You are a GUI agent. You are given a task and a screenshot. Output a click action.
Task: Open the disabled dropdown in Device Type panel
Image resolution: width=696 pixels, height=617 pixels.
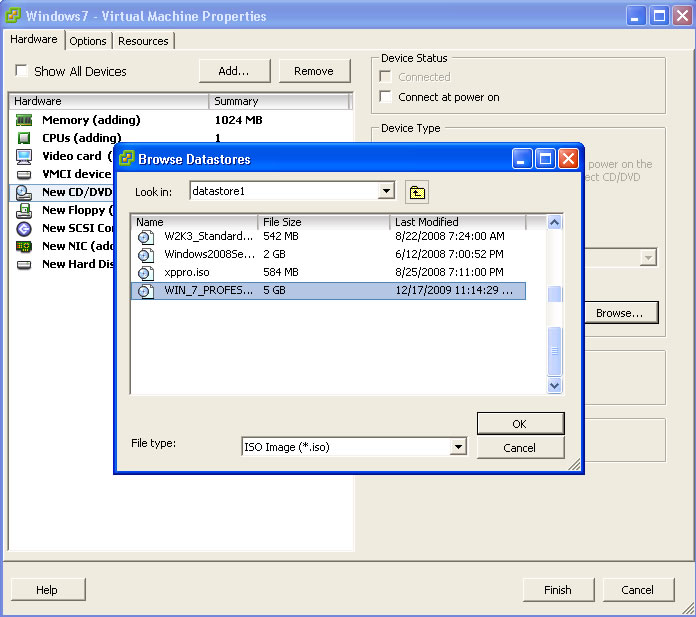point(648,257)
